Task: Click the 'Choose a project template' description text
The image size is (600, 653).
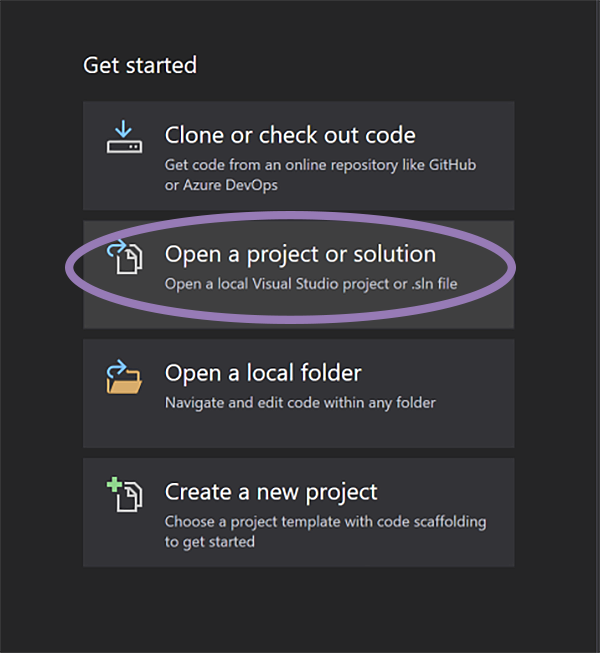Action: tap(325, 522)
